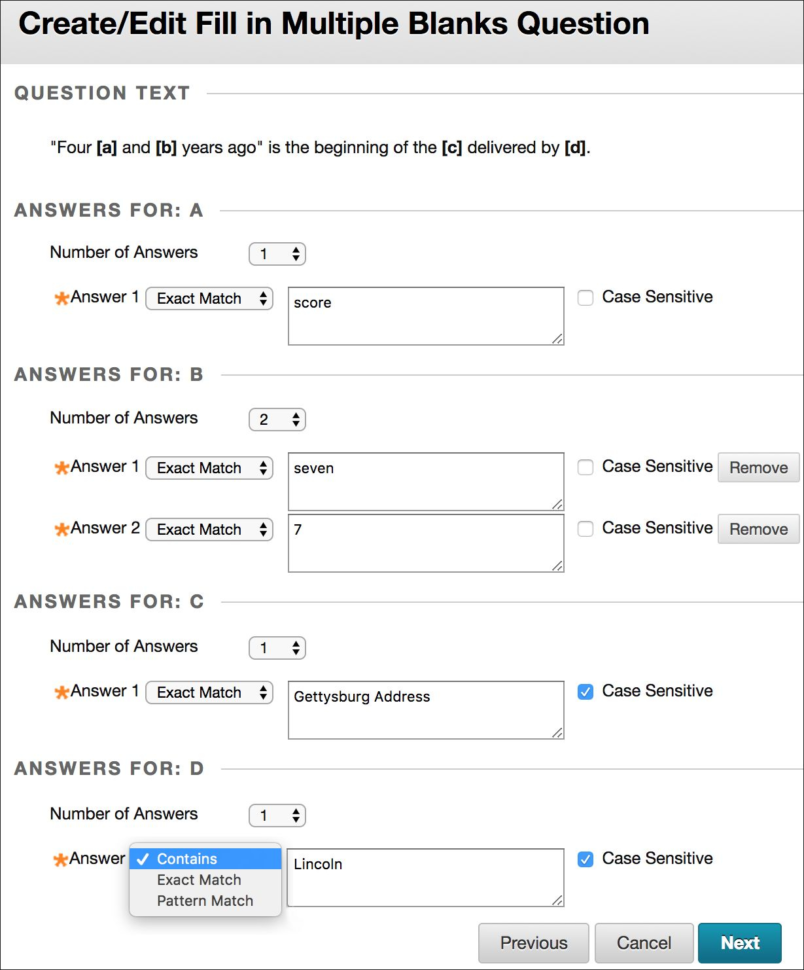Screen dimensions: 804x970
Task: Open Number of Answers dropdown for D
Action: coord(277,816)
